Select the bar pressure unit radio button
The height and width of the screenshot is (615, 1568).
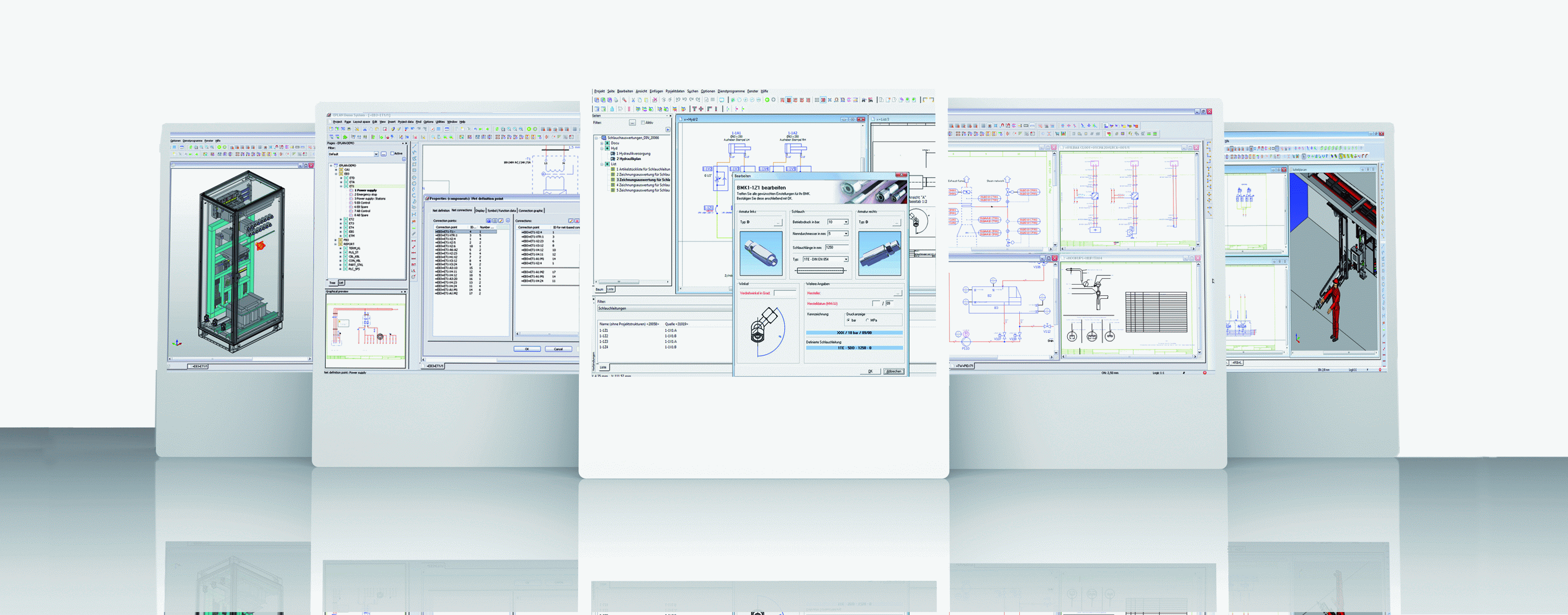pyautogui.click(x=849, y=320)
